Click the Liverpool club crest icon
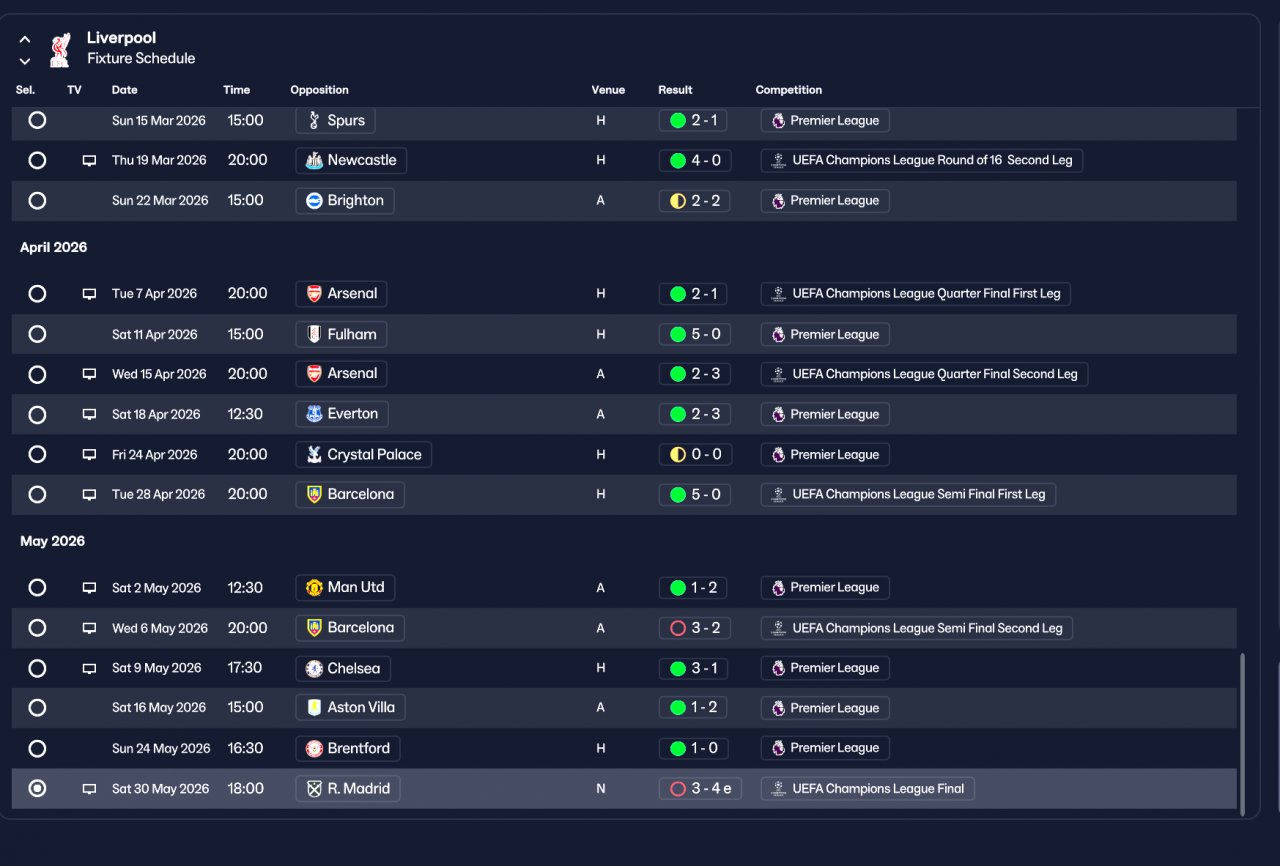This screenshot has height=866, width=1280. [59, 49]
